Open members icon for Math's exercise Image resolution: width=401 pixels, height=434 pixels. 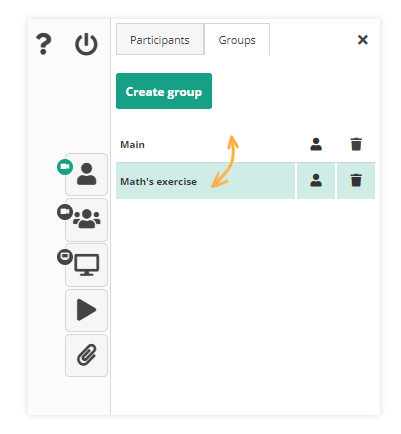(x=316, y=181)
